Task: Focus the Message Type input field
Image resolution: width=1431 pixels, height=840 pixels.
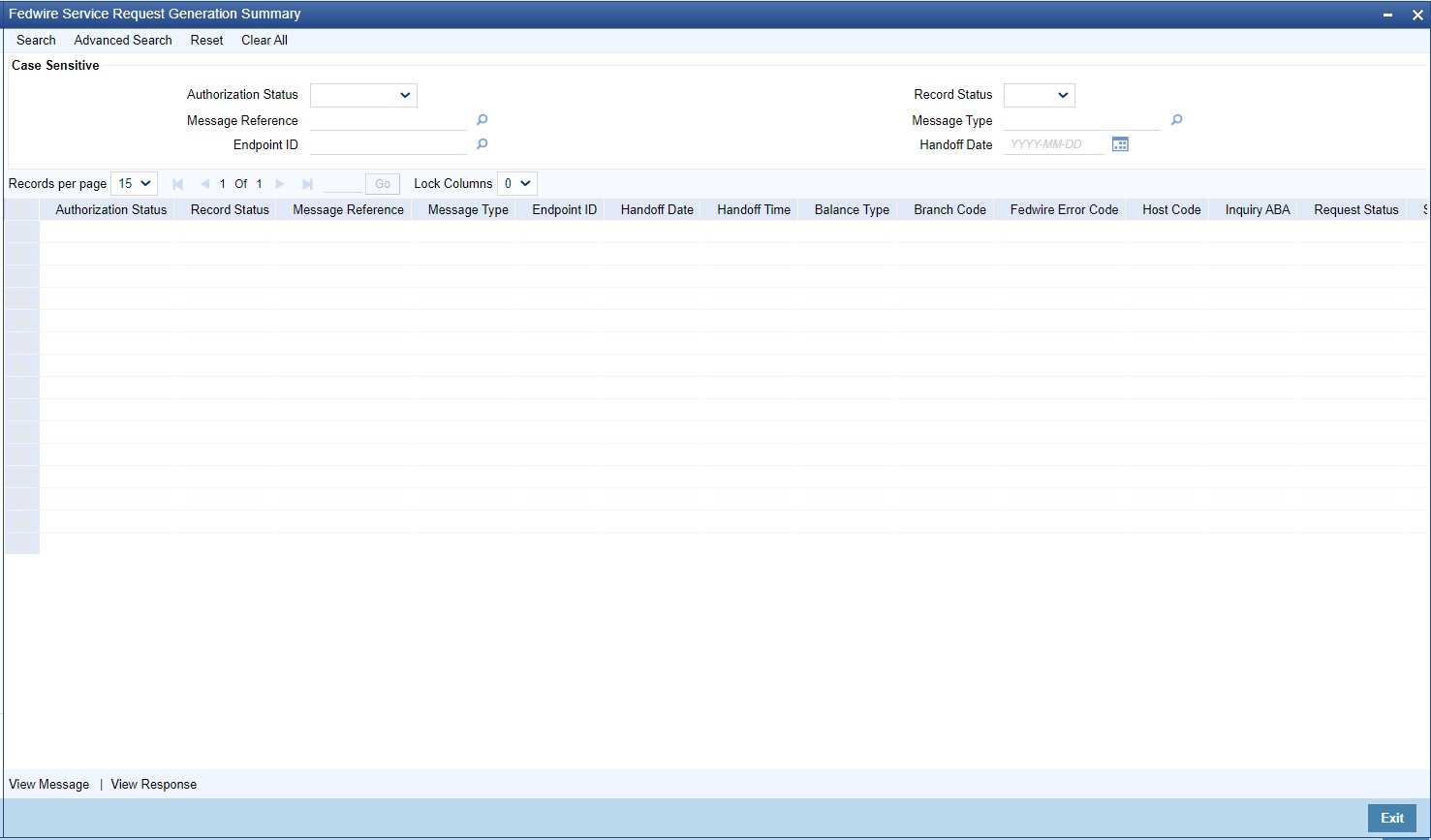Action: (1082, 120)
